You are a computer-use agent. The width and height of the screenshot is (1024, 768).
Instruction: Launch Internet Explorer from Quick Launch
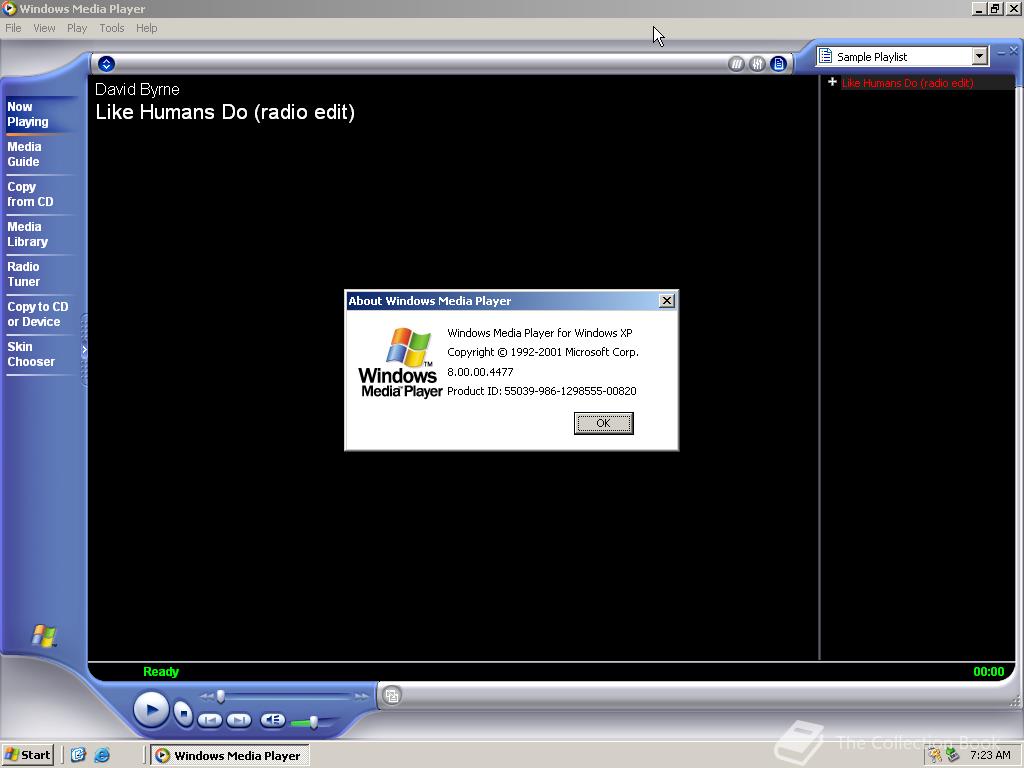point(102,756)
